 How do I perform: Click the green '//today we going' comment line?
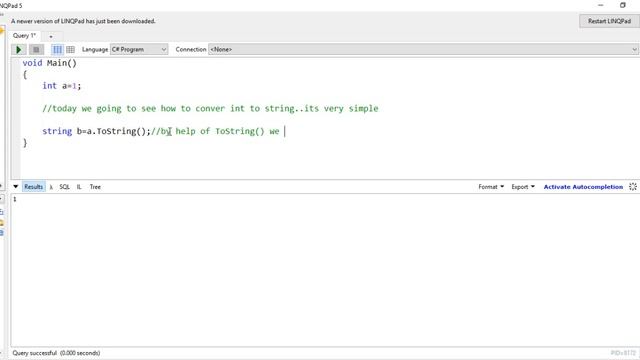[x=210, y=109]
